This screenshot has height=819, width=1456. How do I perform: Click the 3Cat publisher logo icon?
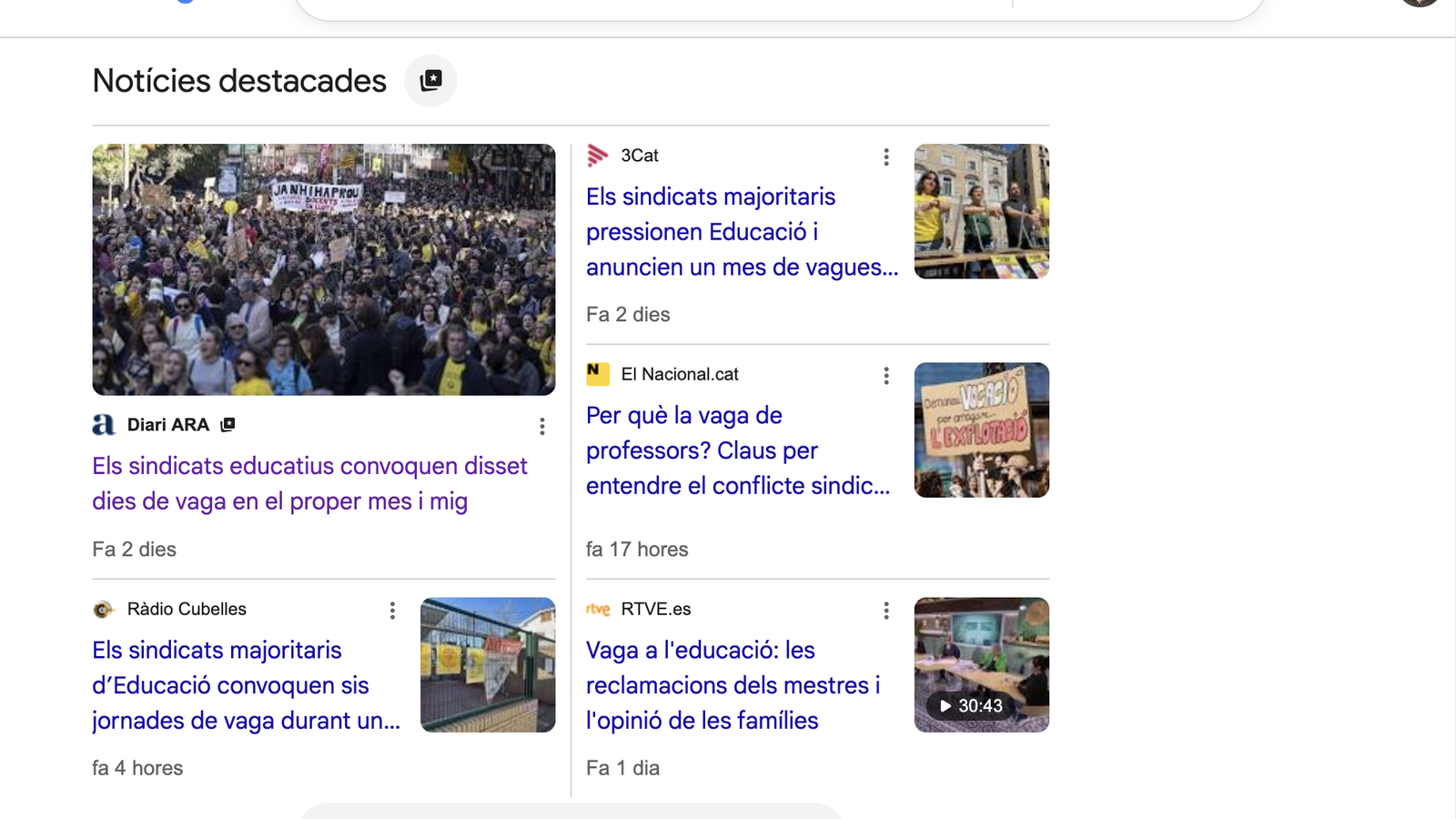tap(598, 156)
